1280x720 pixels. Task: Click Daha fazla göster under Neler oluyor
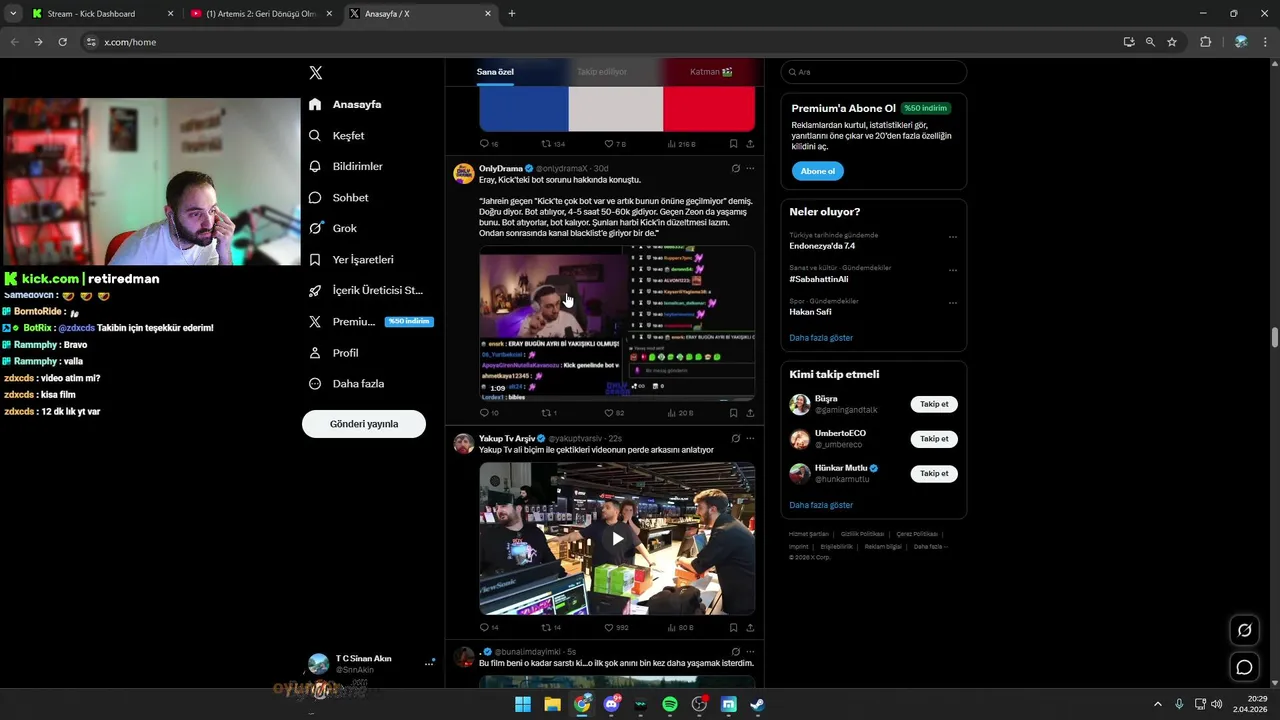tap(821, 338)
